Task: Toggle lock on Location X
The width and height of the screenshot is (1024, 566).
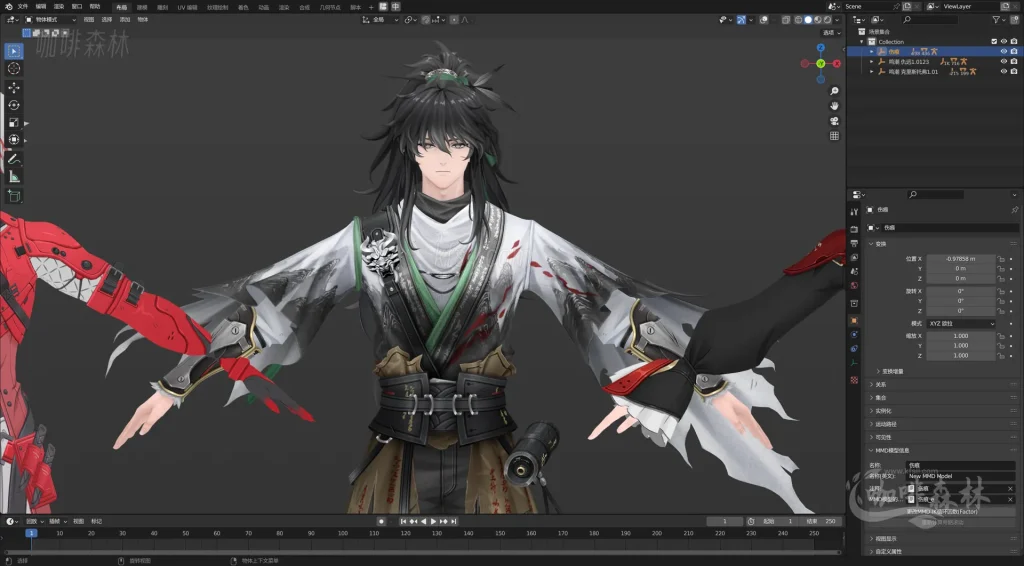Action: click(x=1000, y=259)
